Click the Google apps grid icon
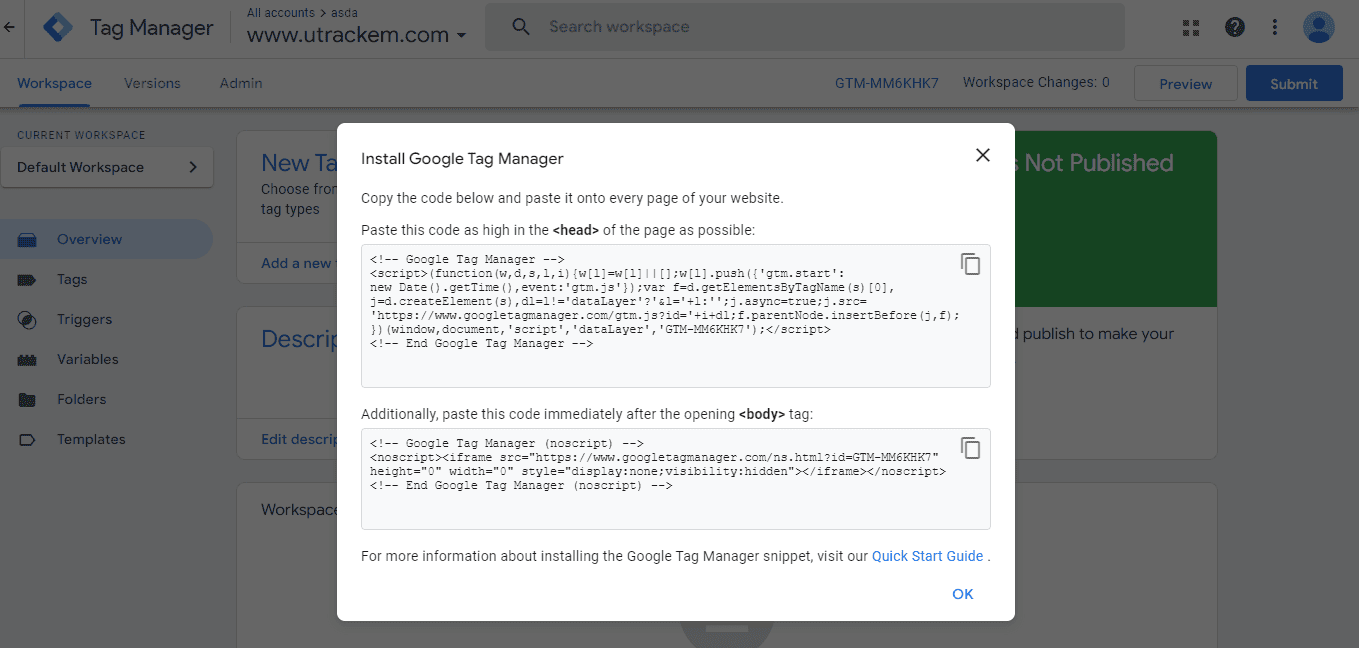Screen dimensions: 1359x648 pos(1190,28)
